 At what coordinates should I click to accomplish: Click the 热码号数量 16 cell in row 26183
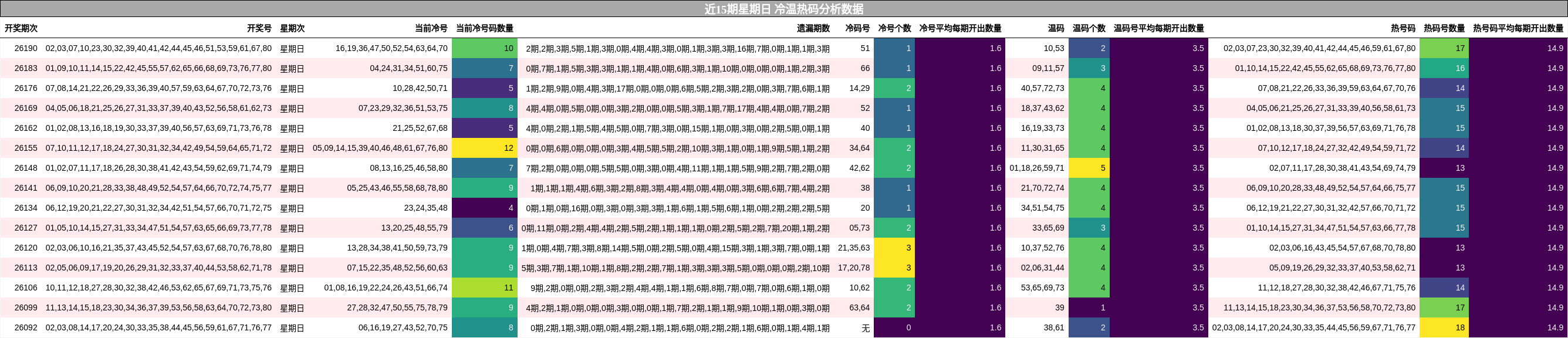tap(1444, 68)
